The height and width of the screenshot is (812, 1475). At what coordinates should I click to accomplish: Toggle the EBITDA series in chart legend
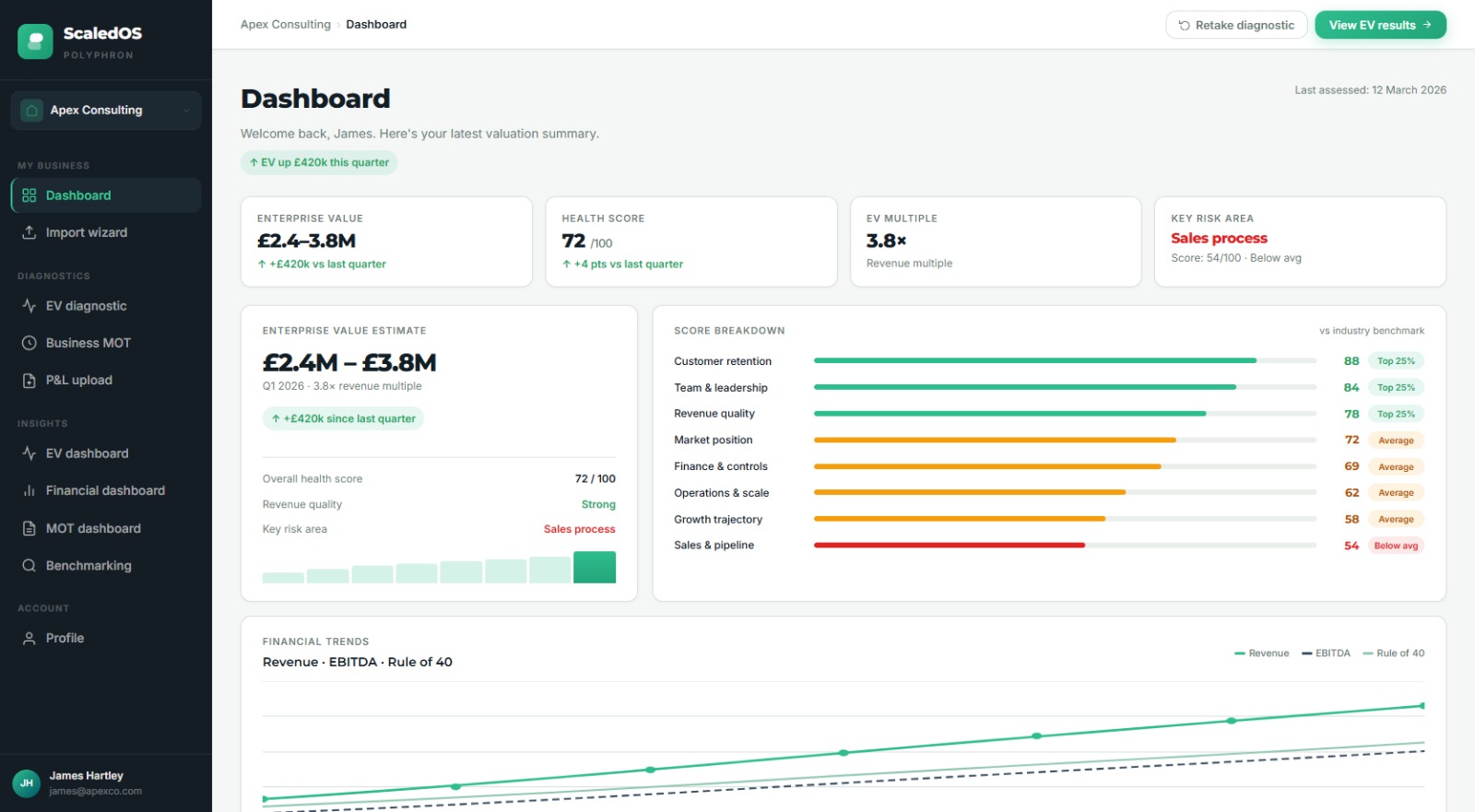click(1326, 653)
